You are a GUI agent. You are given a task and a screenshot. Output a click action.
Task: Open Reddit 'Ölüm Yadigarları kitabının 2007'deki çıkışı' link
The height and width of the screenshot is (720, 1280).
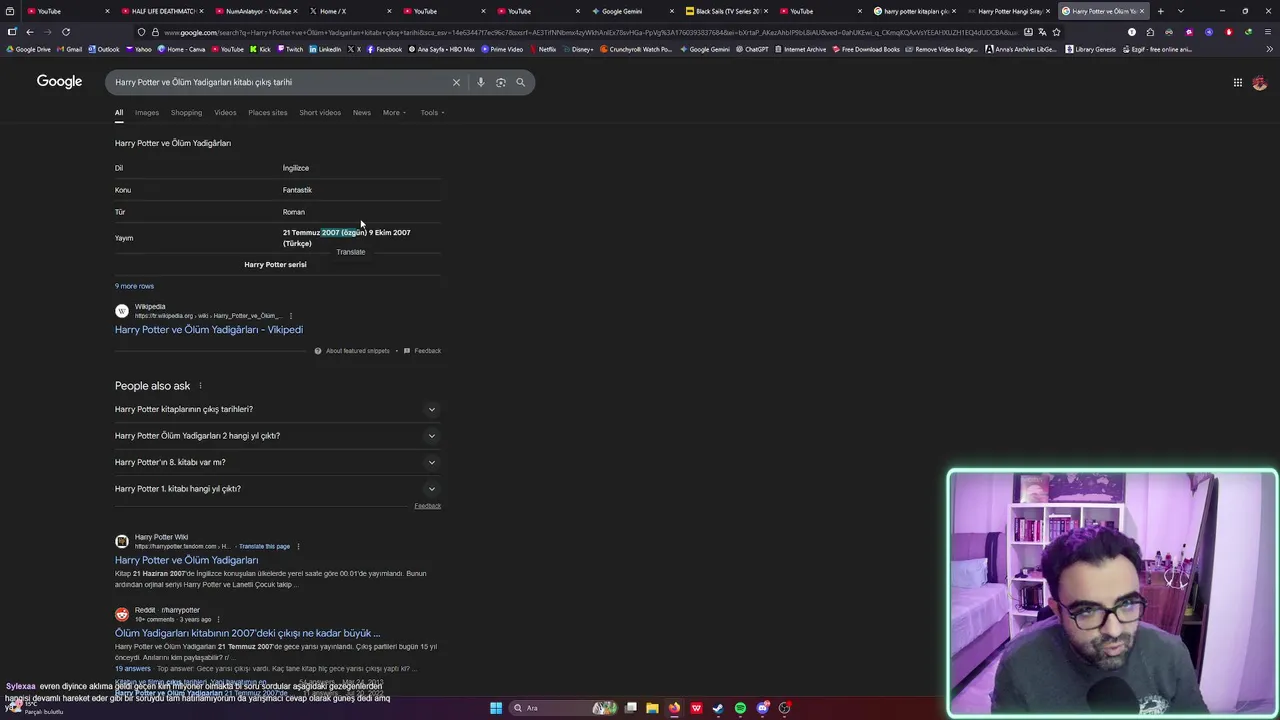pyautogui.click(x=247, y=633)
